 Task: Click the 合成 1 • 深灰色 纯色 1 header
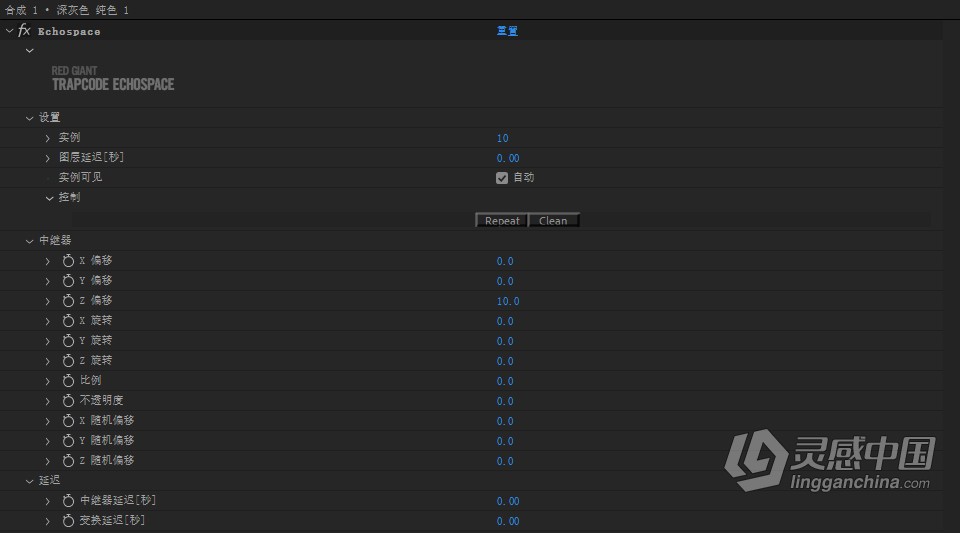click(67, 10)
